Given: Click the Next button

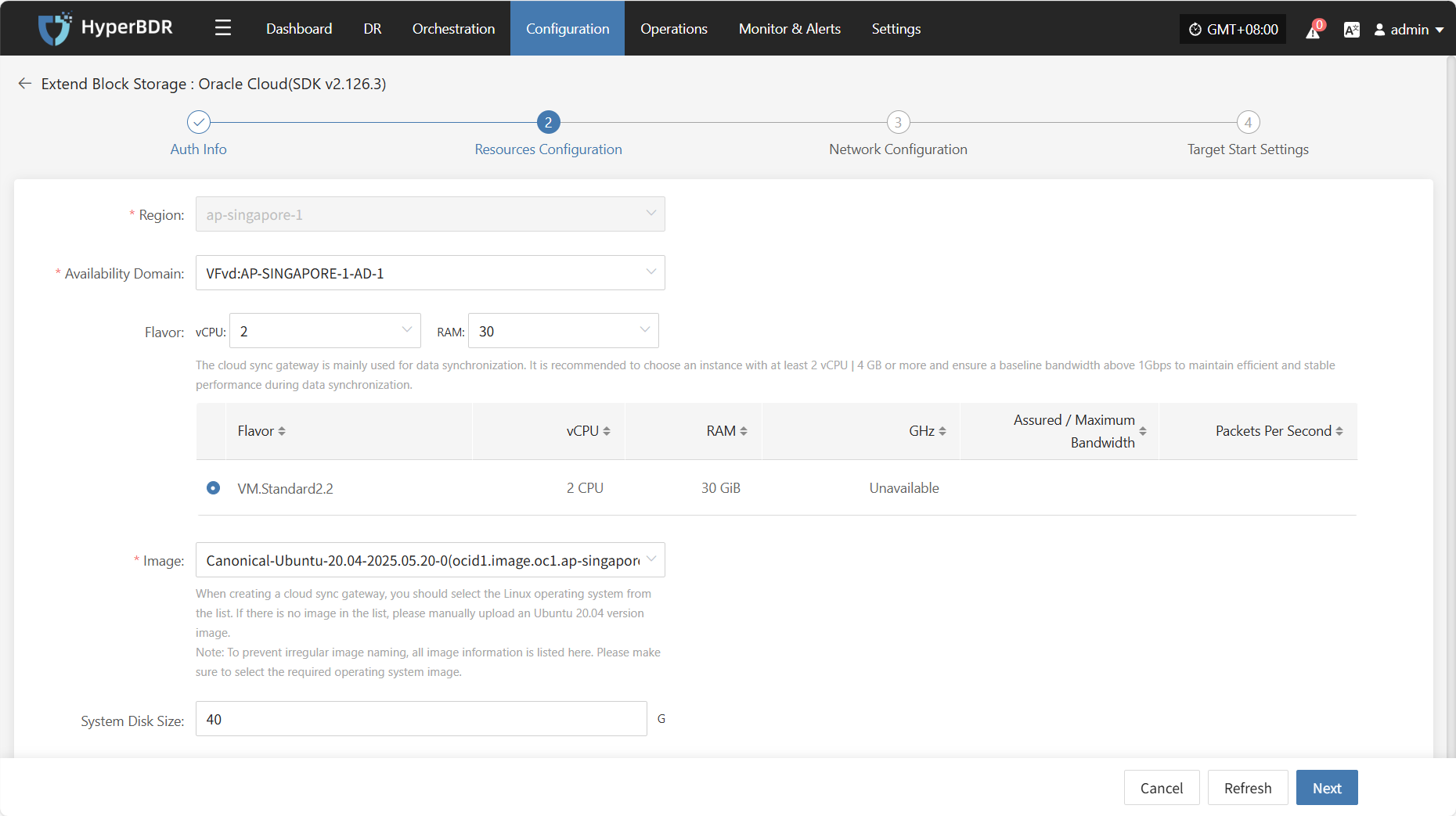Looking at the screenshot, I should coord(1327,788).
